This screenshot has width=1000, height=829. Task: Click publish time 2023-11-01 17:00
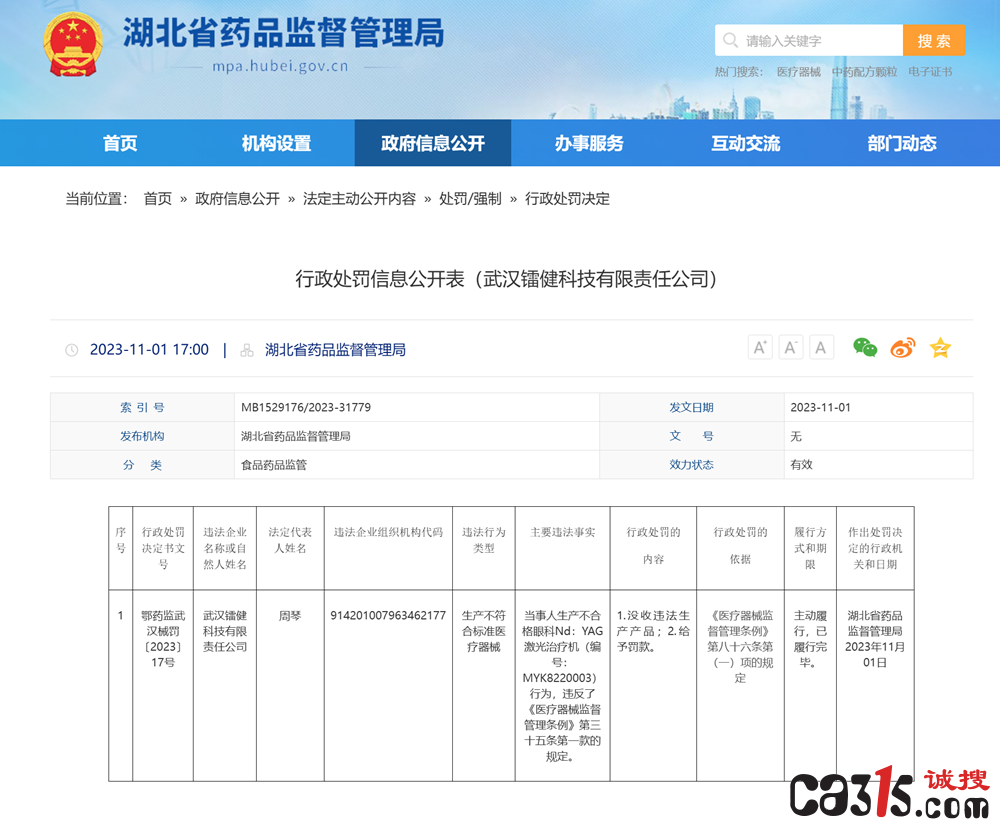pyautogui.click(x=149, y=350)
